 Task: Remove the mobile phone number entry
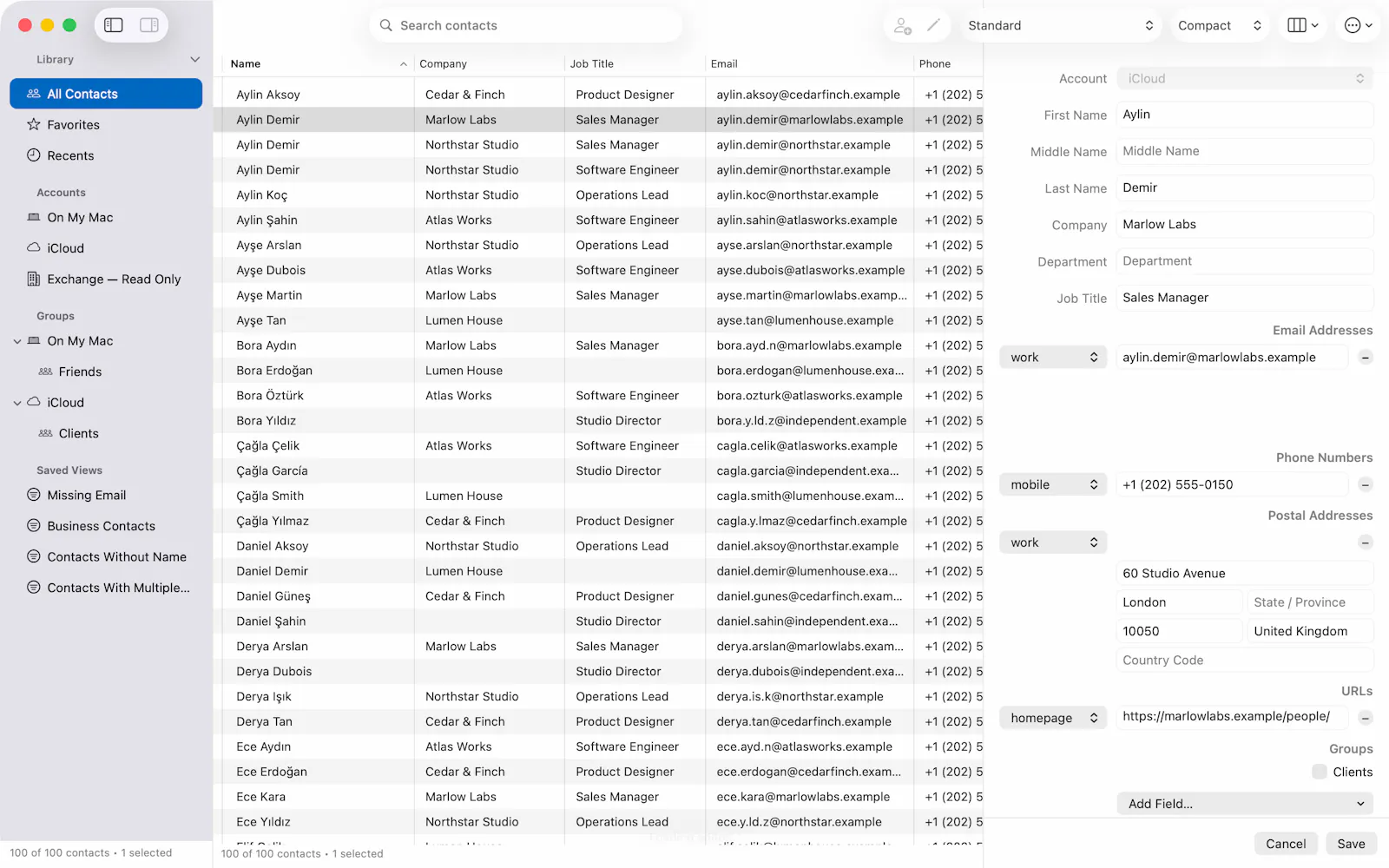point(1366,485)
